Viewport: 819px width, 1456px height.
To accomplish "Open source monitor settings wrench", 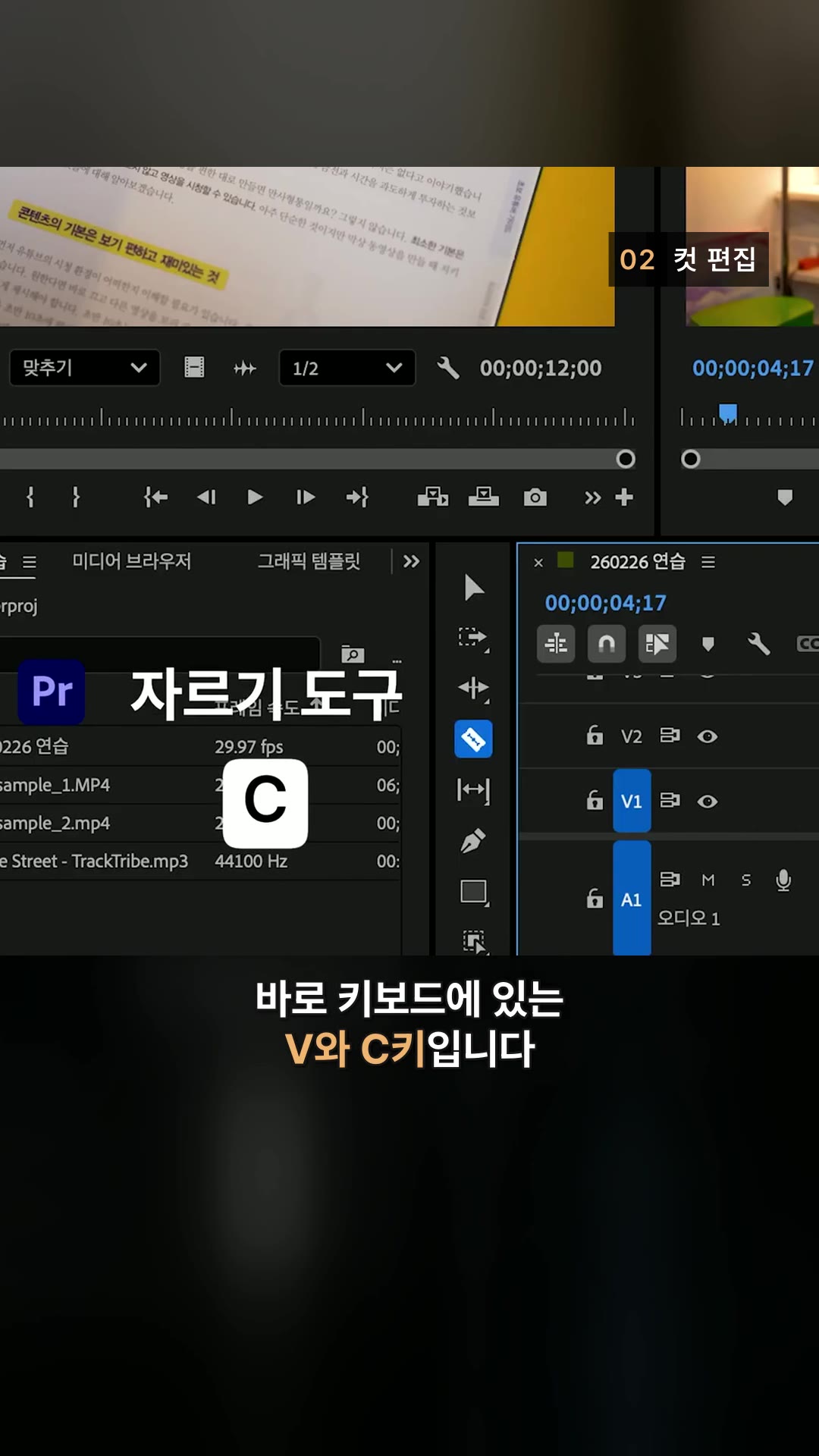I will pos(448,368).
